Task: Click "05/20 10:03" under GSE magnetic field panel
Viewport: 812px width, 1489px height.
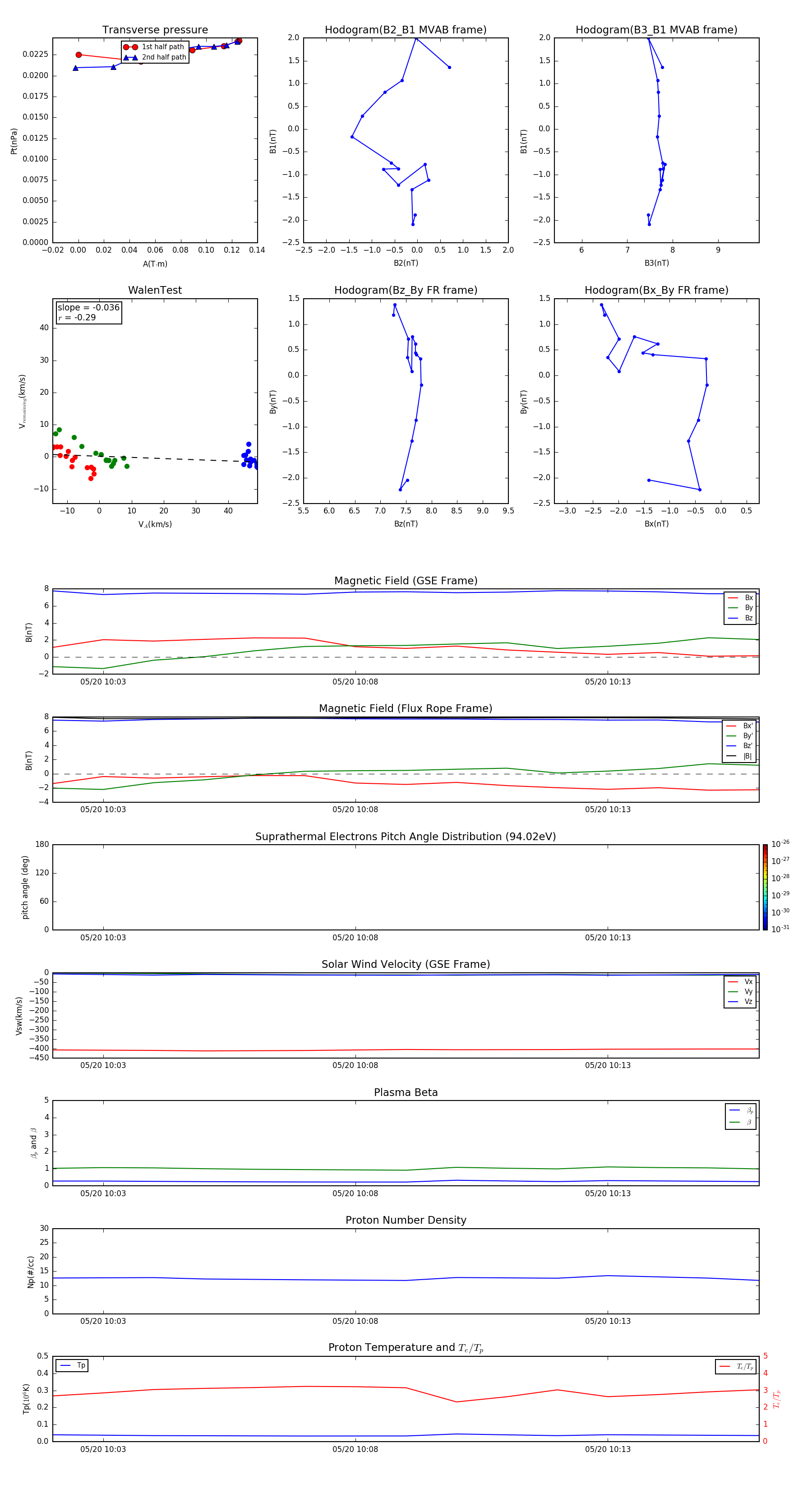Action: [103, 681]
